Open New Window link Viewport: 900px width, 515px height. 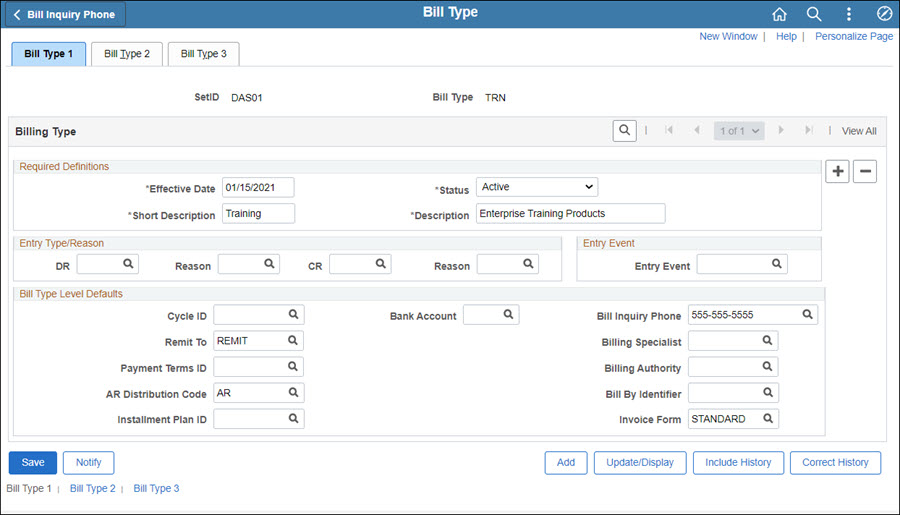click(x=728, y=36)
